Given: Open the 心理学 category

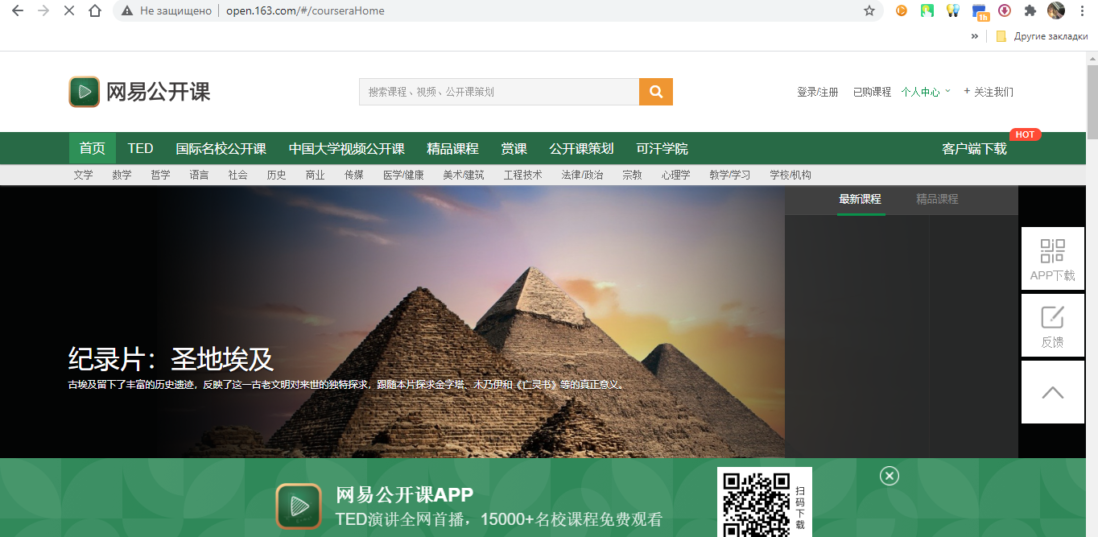Looking at the screenshot, I should click(676, 175).
